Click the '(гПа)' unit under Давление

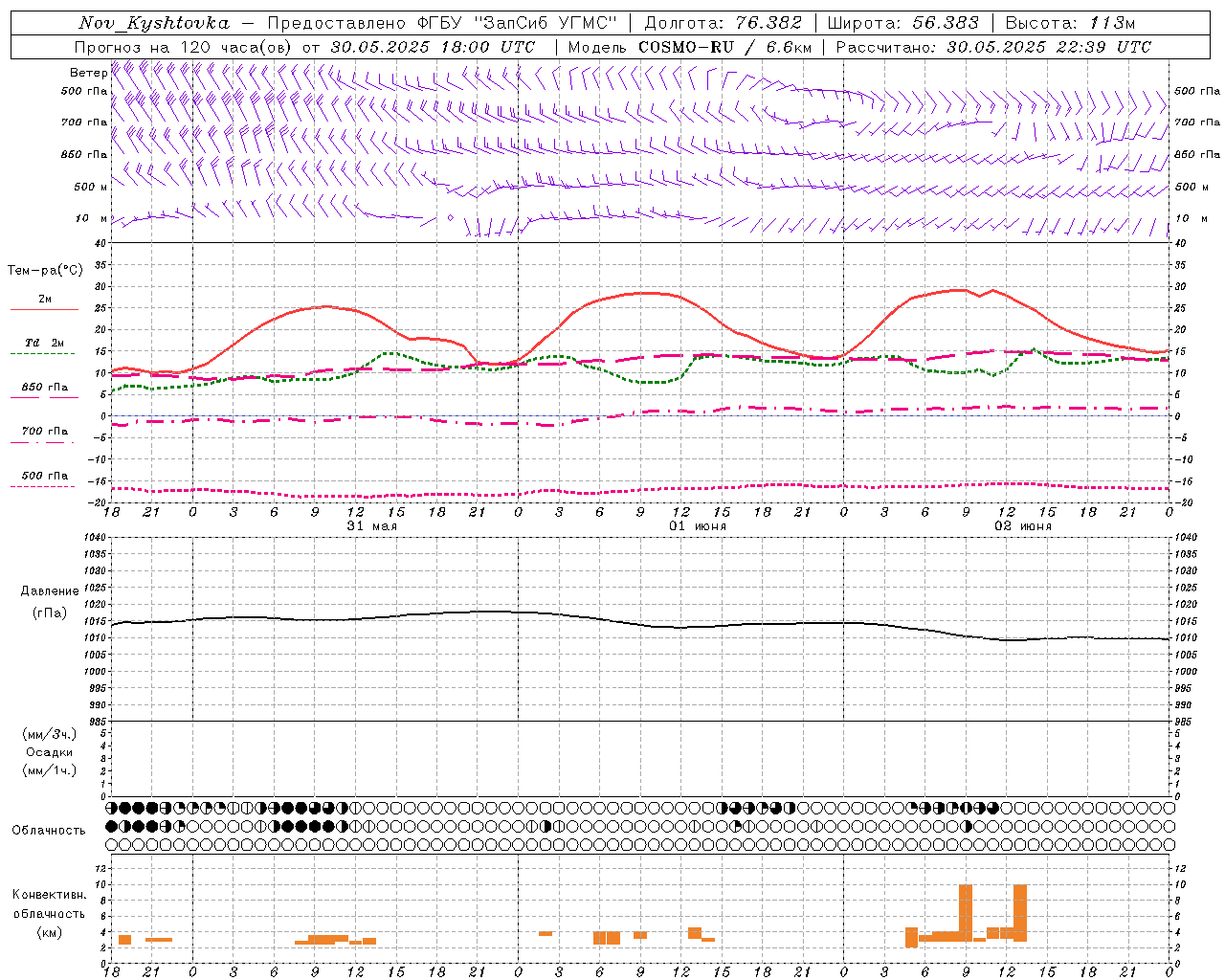tap(50, 612)
